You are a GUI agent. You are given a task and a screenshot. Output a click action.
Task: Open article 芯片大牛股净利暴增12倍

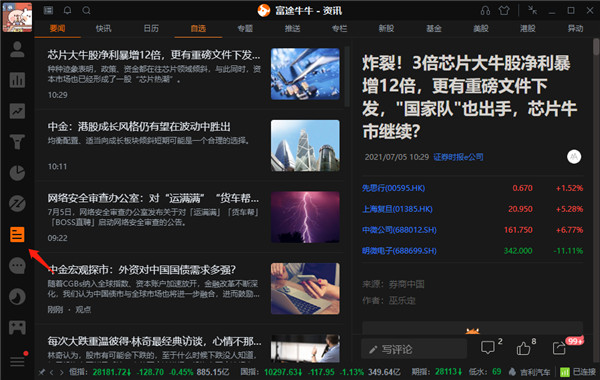tap(154, 55)
